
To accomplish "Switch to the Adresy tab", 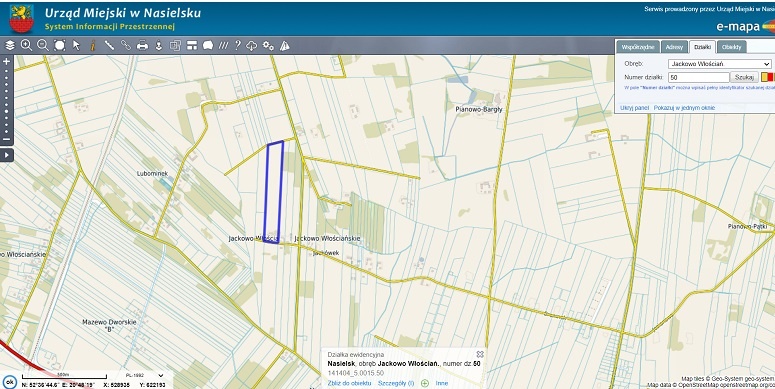I will (674, 47).
